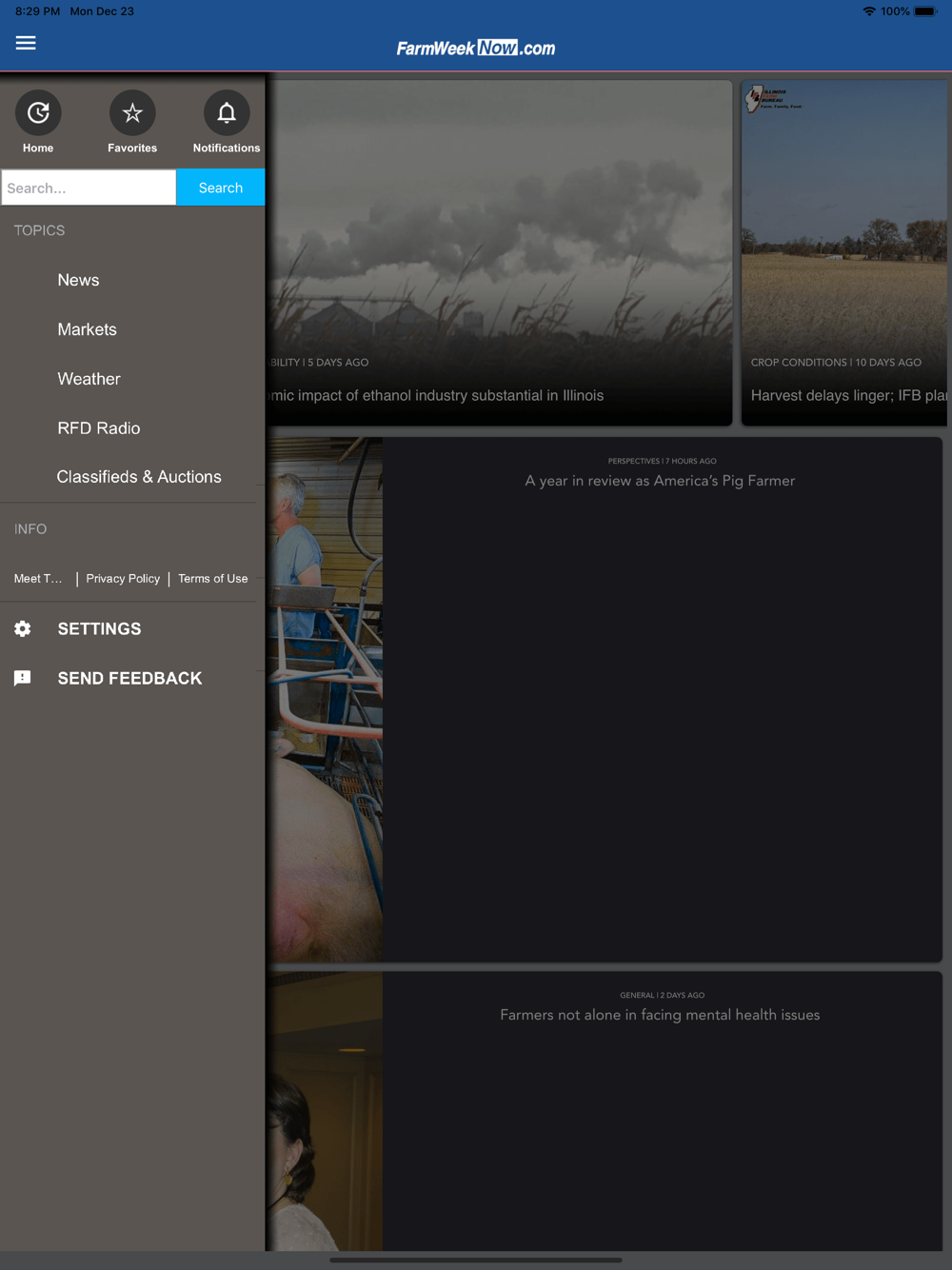This screenshot has height=1270, width=952.
Task: Open the Favorites star icon
Action: [132, 113]
